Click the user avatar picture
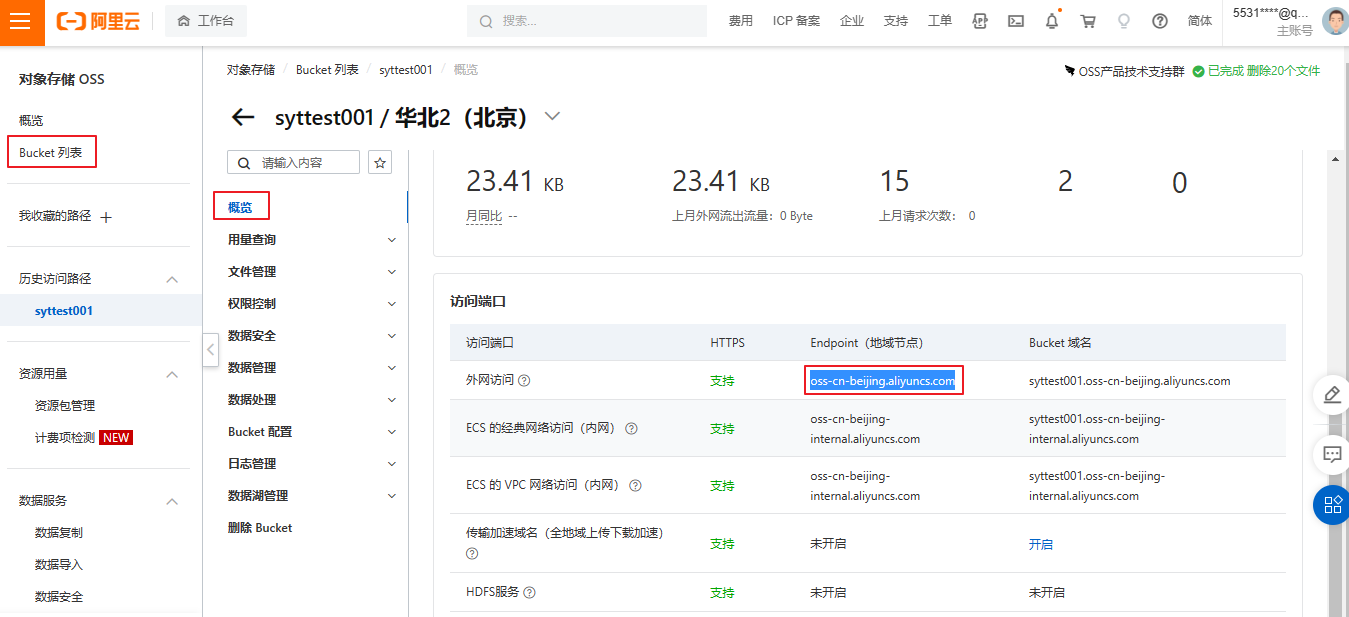 [x=1335, y=21]
